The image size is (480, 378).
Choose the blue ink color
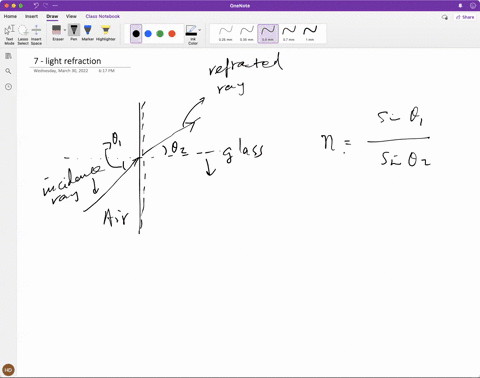click(148, 34)
